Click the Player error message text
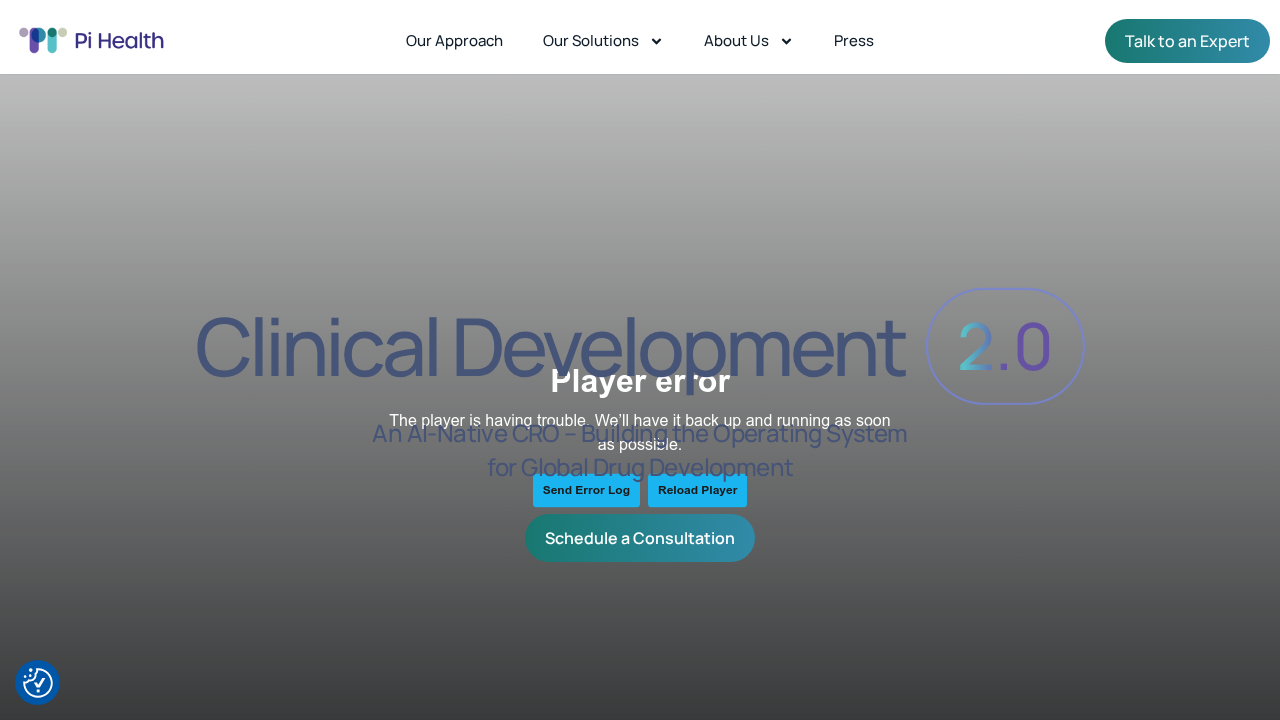The image size is (1280, 720). tap(640, 381)
